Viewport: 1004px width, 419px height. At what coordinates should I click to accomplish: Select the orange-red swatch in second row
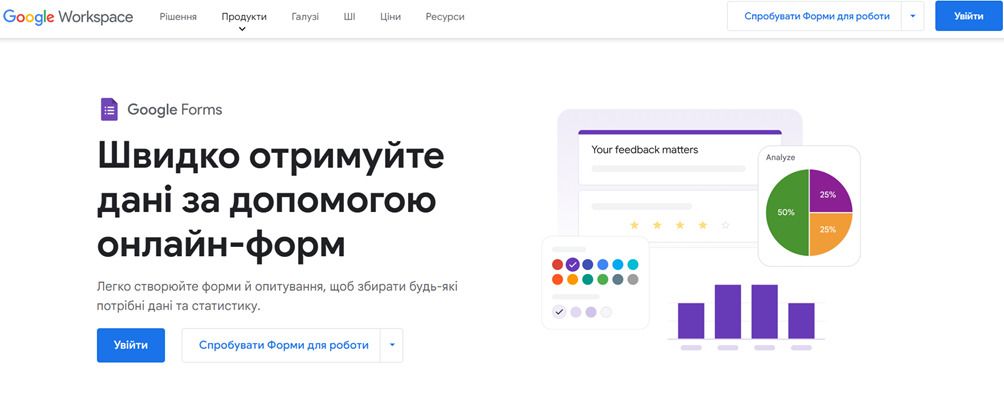[558, 279]
